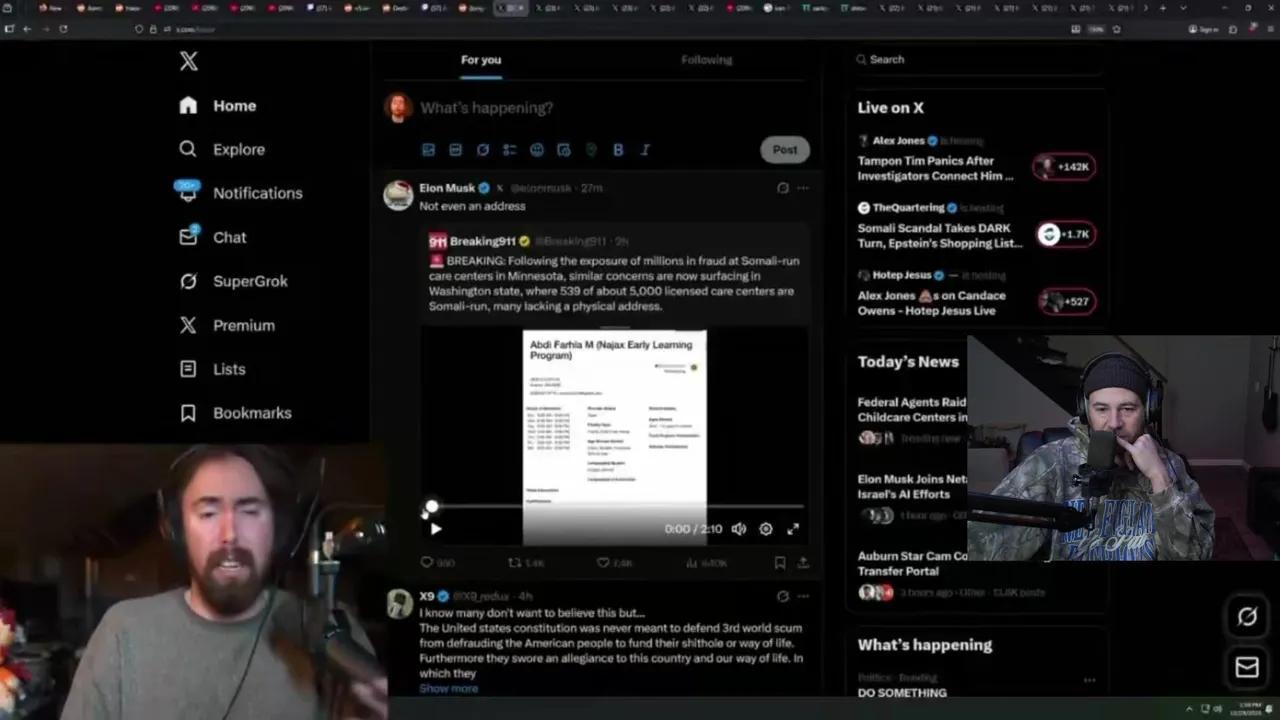Screen dimensions: 1280x720
Task: Schedule the post with calendar icon
Action: [564, 150]
